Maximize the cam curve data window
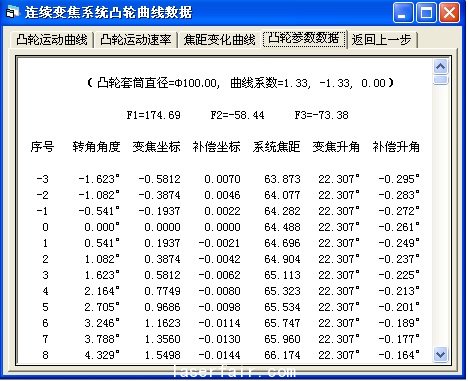 (x=426, y=13)
